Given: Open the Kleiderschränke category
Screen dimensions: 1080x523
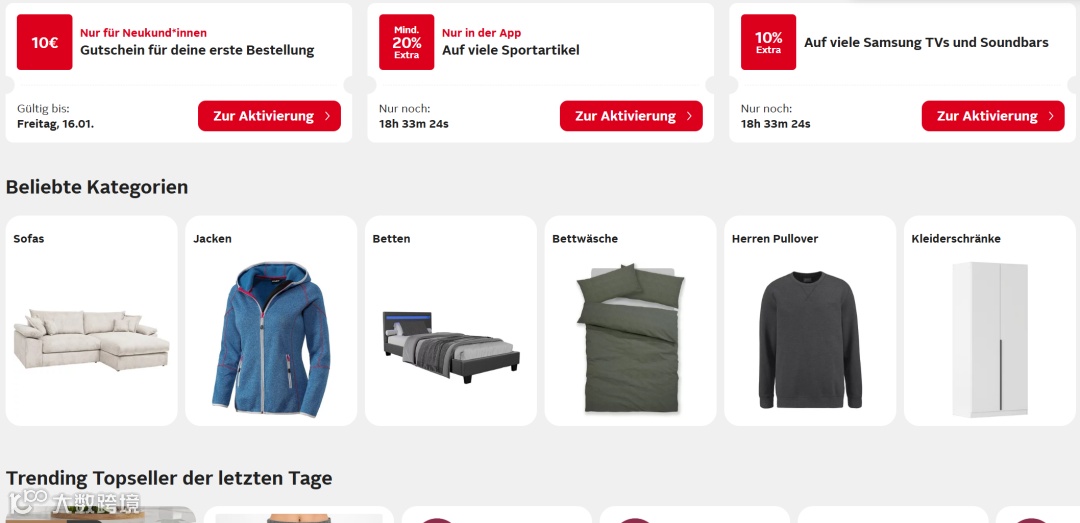Looking at the screenshot, I should click(x=990, y=320).
